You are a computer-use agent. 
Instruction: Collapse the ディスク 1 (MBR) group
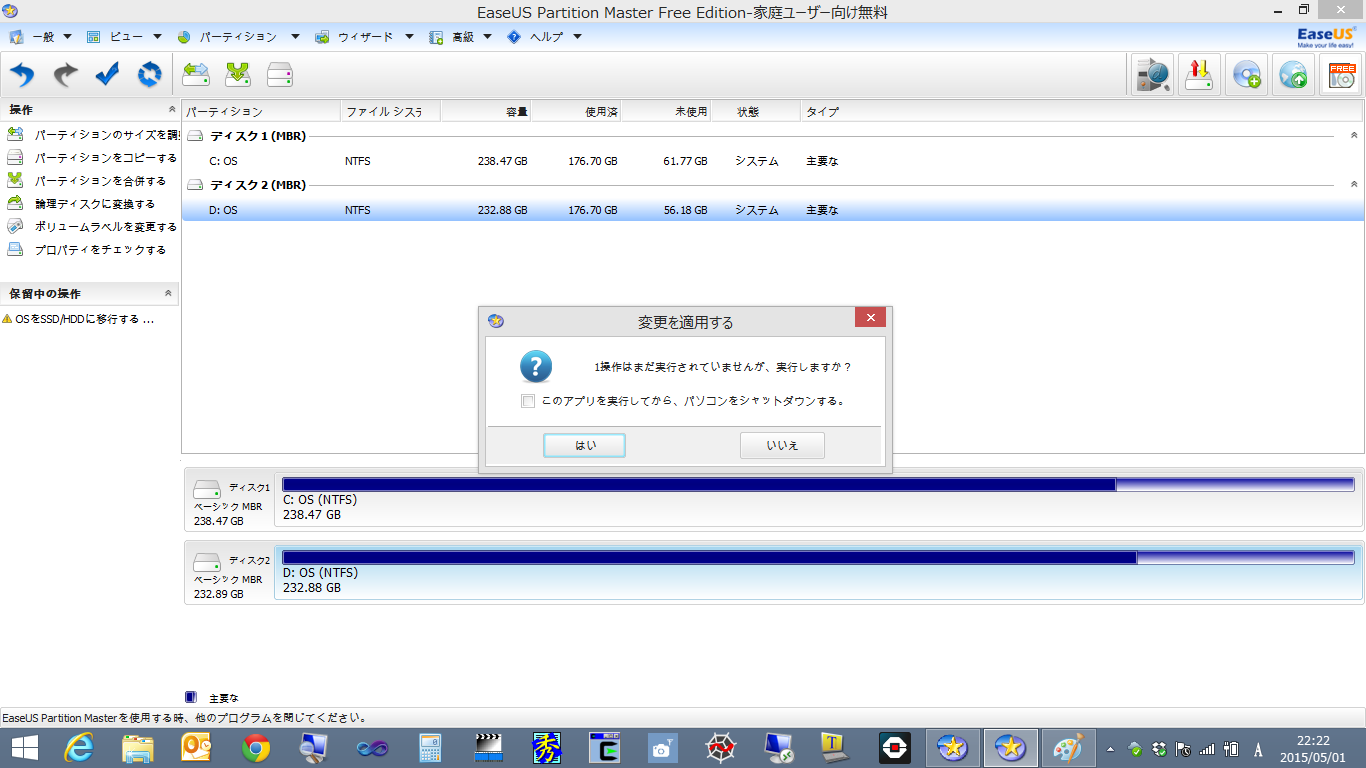pyautogui.click(x=1354, y=135)
